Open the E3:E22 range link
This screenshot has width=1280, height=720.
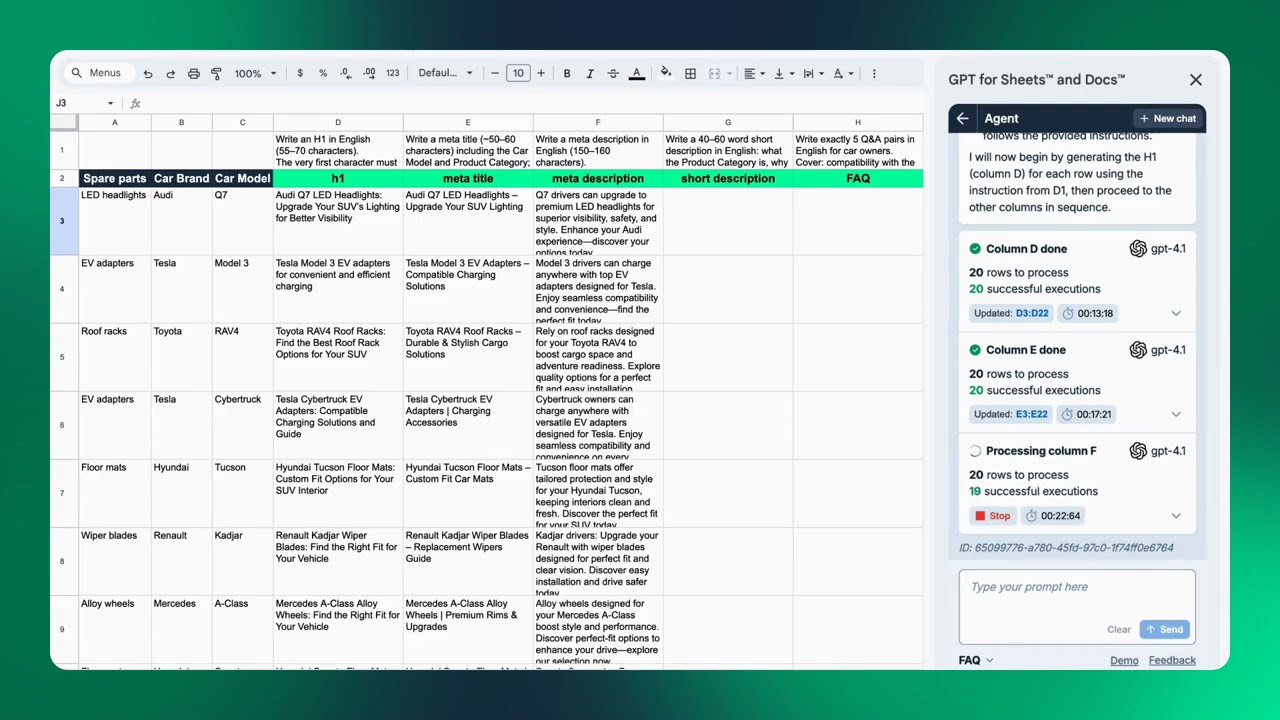point(1032,414)
